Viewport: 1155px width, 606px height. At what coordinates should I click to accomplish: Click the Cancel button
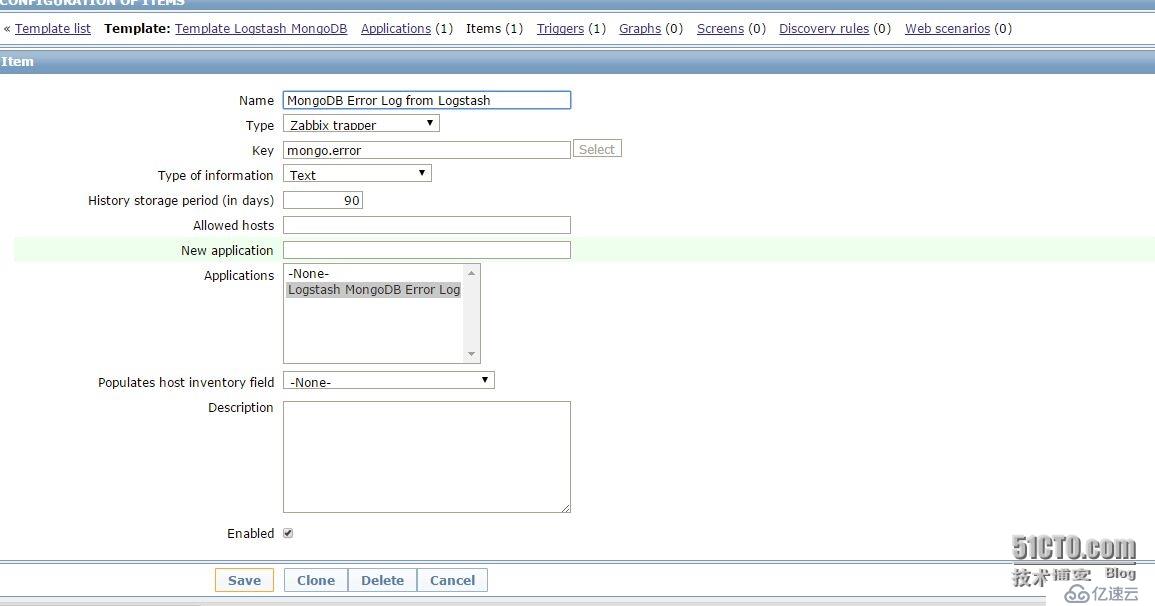(x=452, y=580)
